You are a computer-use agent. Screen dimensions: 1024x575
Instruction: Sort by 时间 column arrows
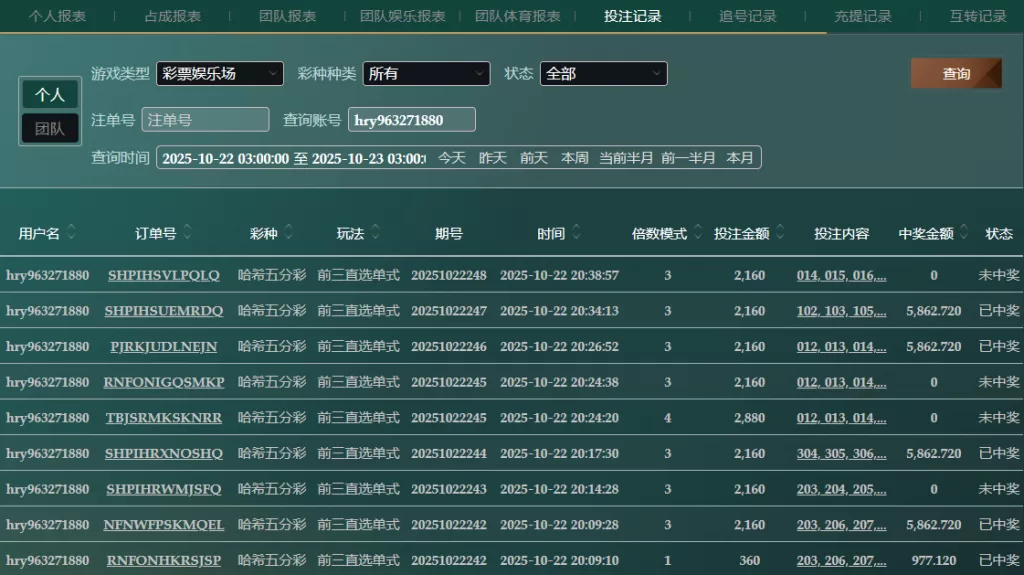[574, 233]
